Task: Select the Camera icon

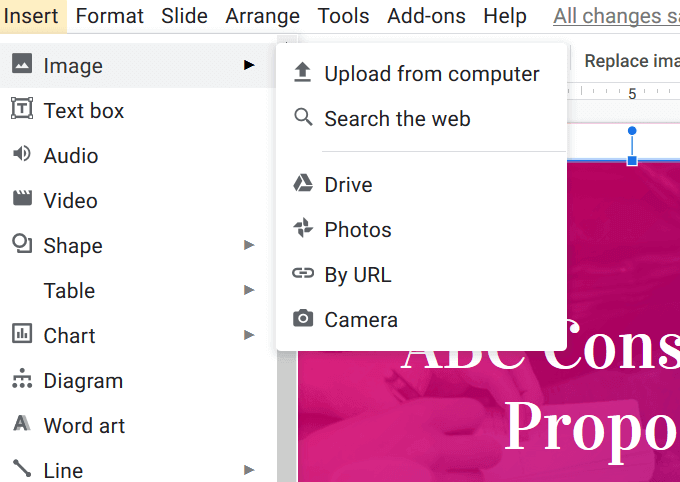Action: coord(302,319)
